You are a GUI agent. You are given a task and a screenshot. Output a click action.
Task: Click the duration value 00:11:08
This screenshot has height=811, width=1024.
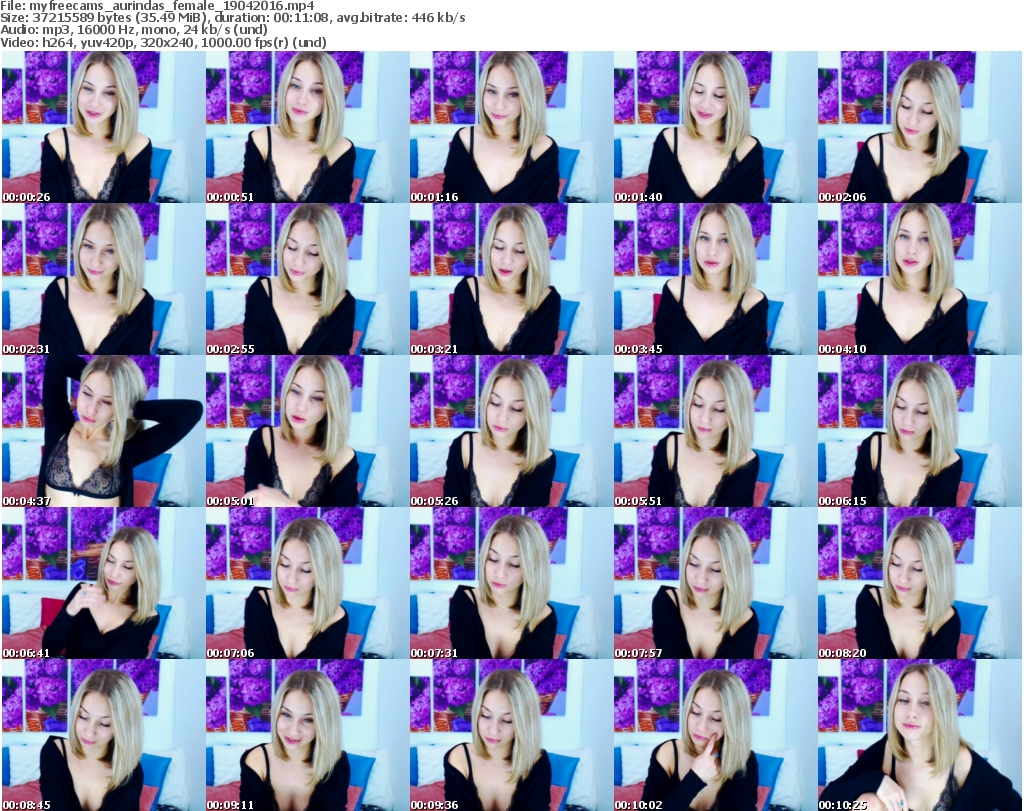300,18
